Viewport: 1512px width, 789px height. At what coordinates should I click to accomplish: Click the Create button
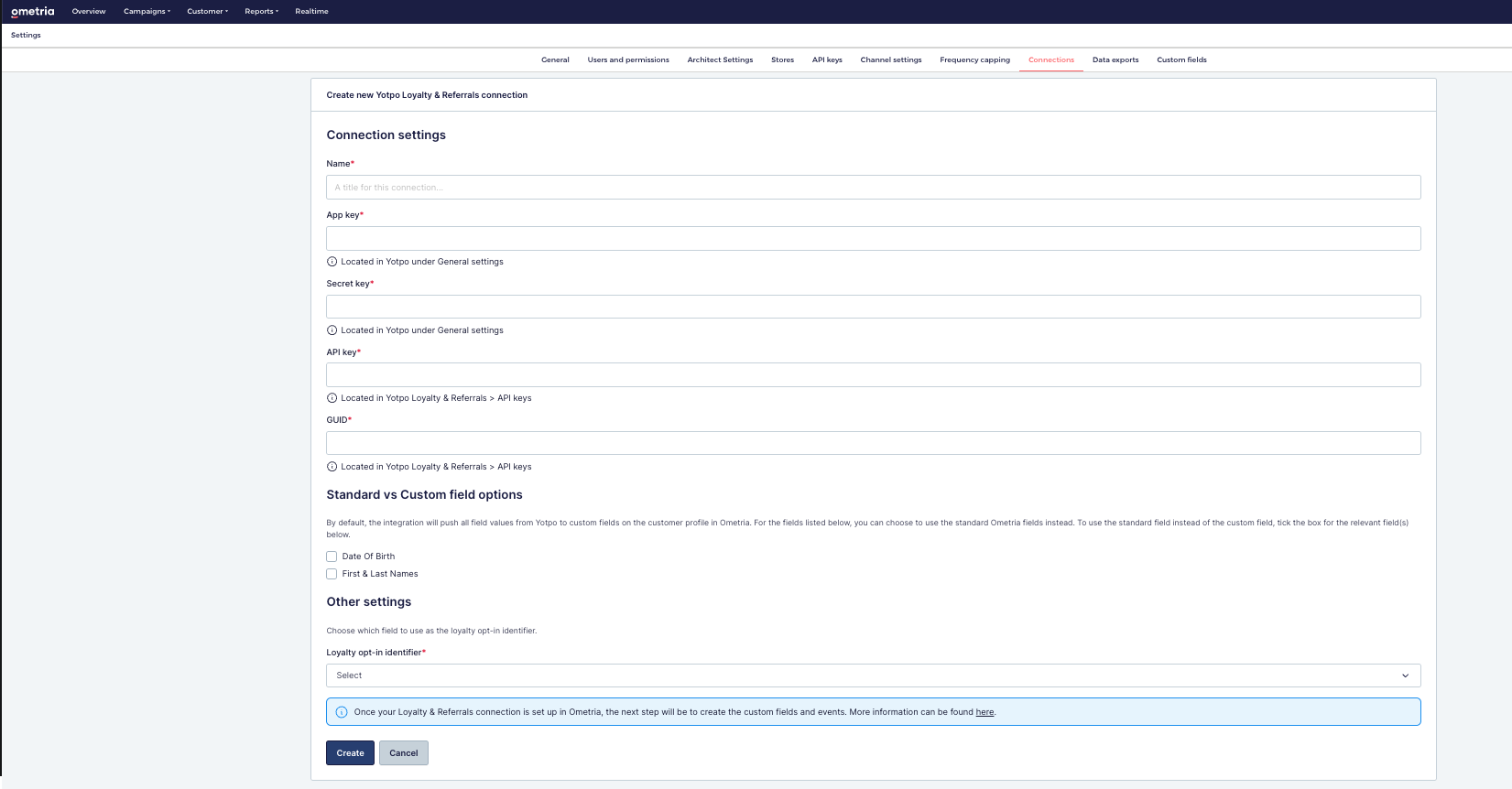(350, 752)
